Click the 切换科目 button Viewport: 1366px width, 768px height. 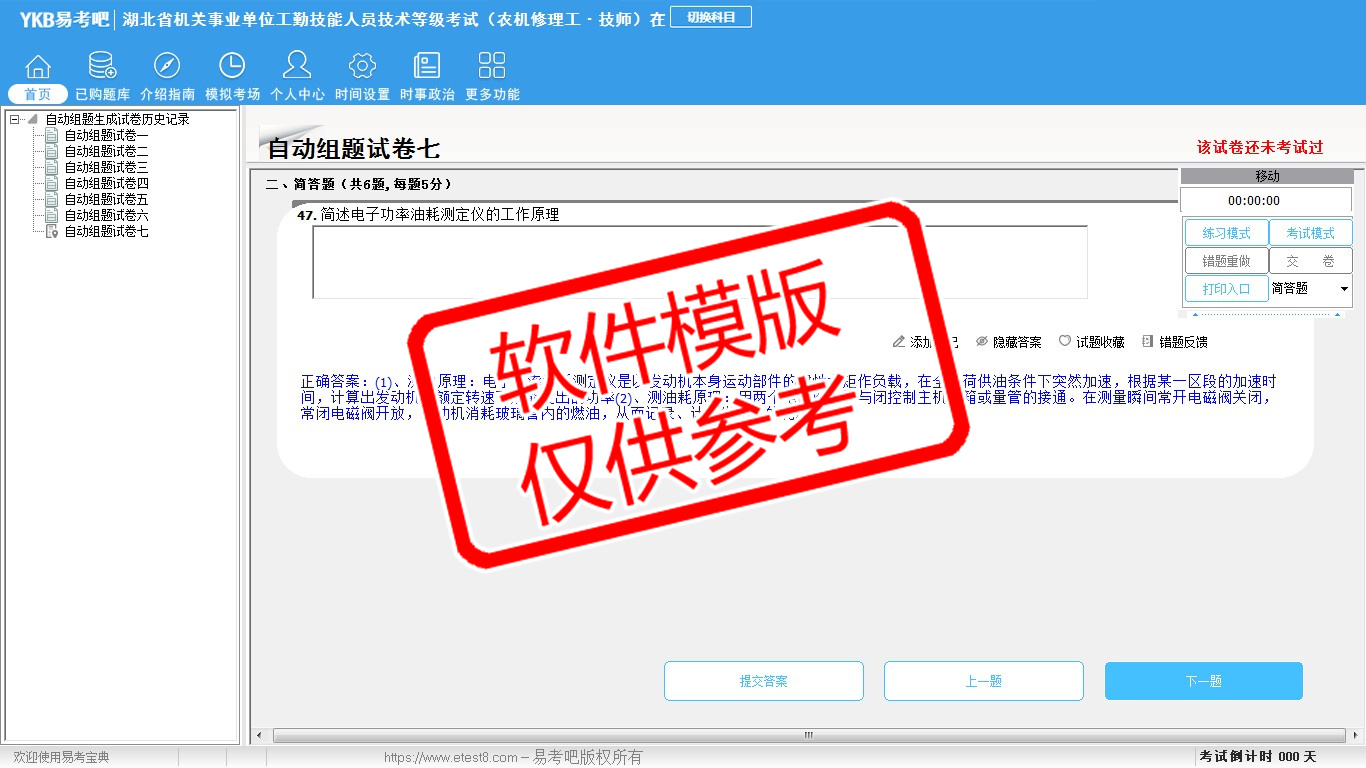point(711,17)
